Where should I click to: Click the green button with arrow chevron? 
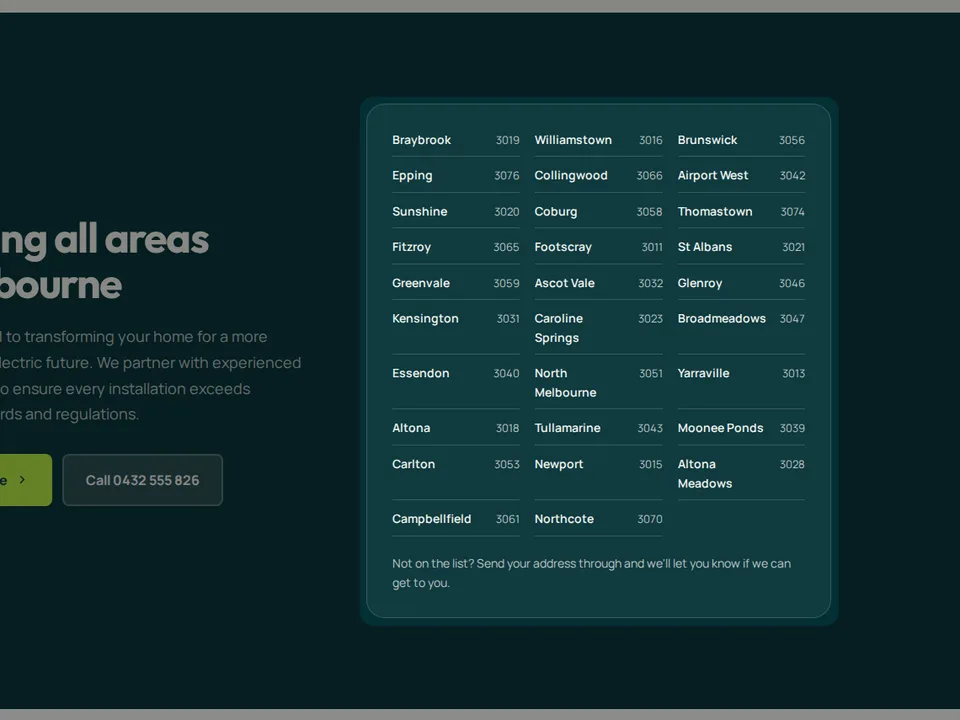click(x=26, y=480)
